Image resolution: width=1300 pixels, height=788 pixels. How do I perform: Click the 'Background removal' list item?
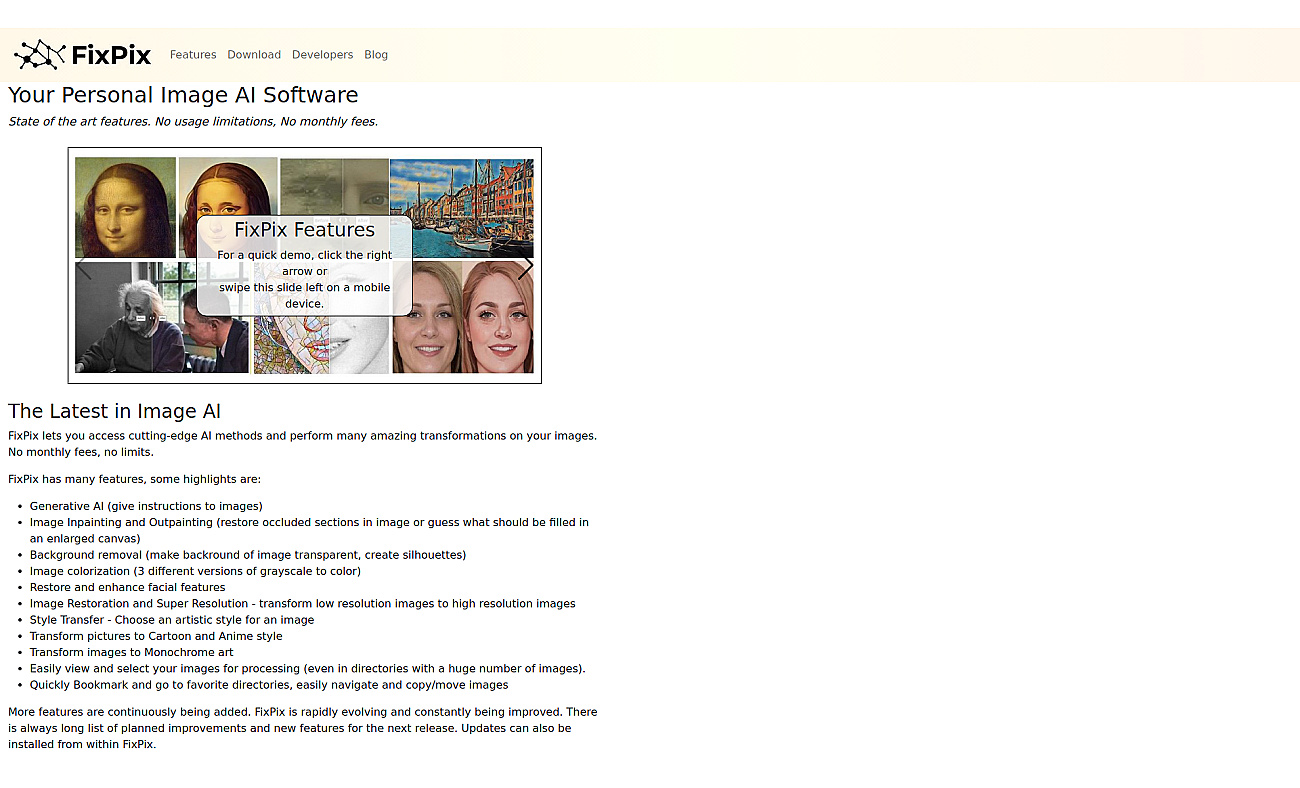(x=248, y=555)
